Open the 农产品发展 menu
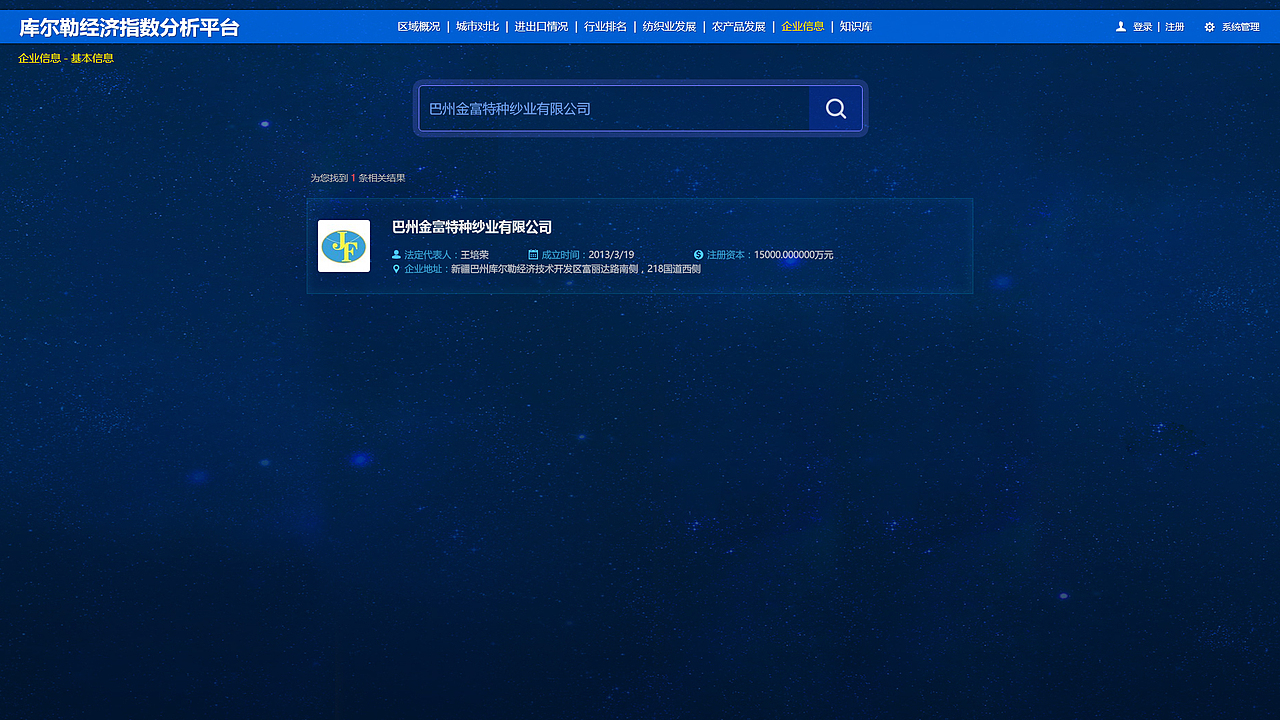 [x=738, y=27]
